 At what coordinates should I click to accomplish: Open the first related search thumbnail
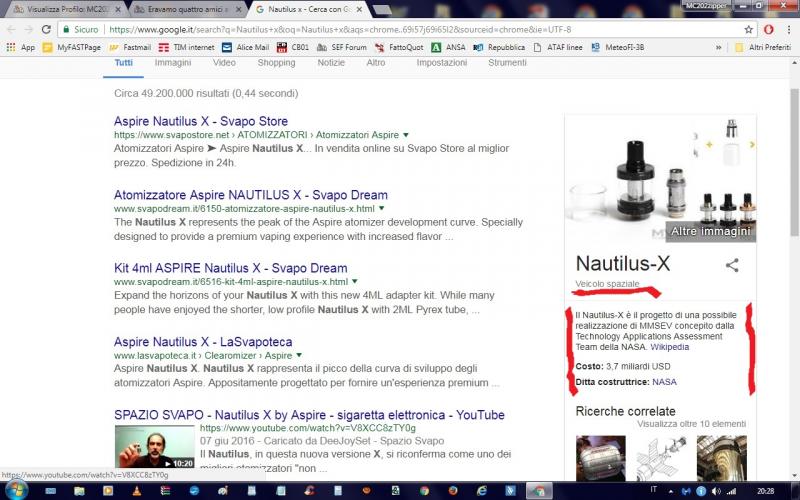click(x=601, y=458)
